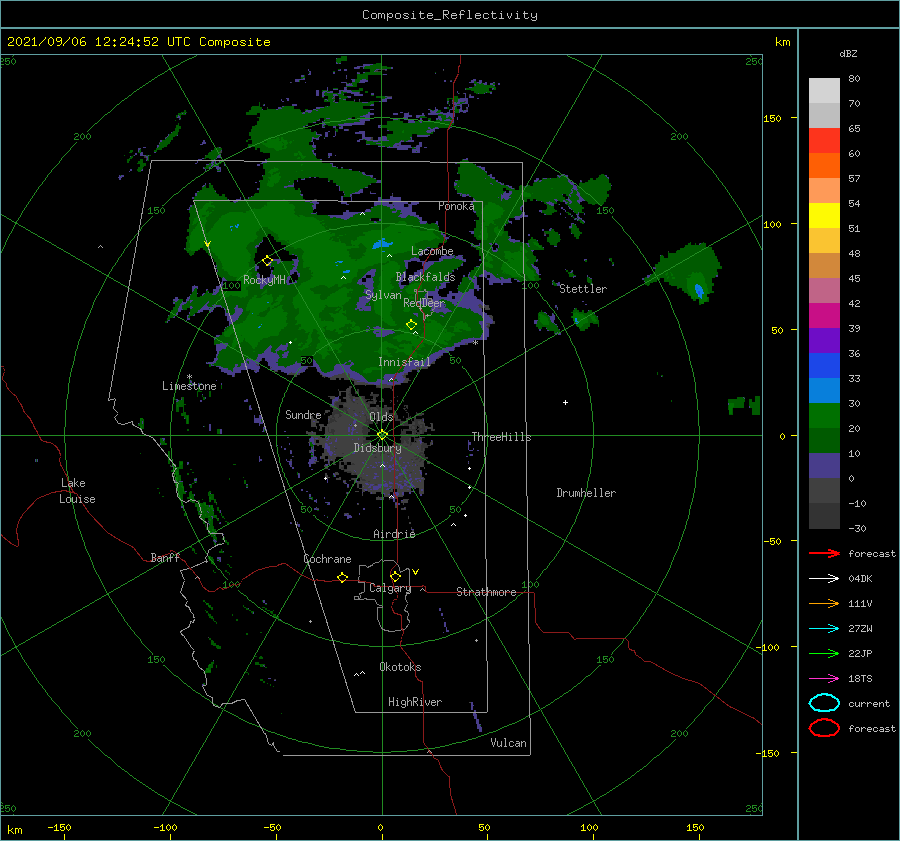Viewport: 900px width, 841px height.
Task: Select the slate swatch between 10 and 0 dBZ
Action: 824,466
